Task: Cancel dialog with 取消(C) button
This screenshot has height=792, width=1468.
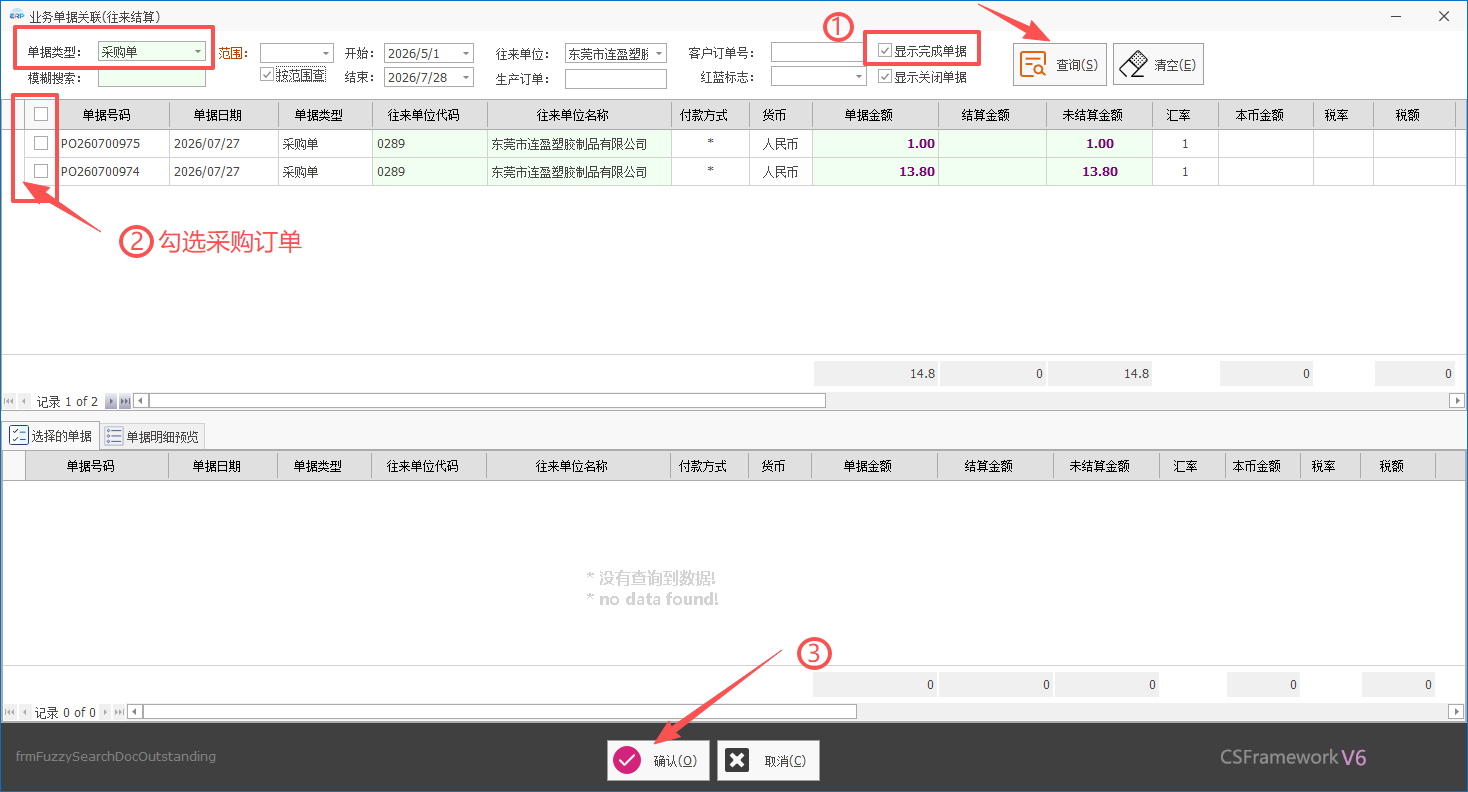Action: [768, 761]
